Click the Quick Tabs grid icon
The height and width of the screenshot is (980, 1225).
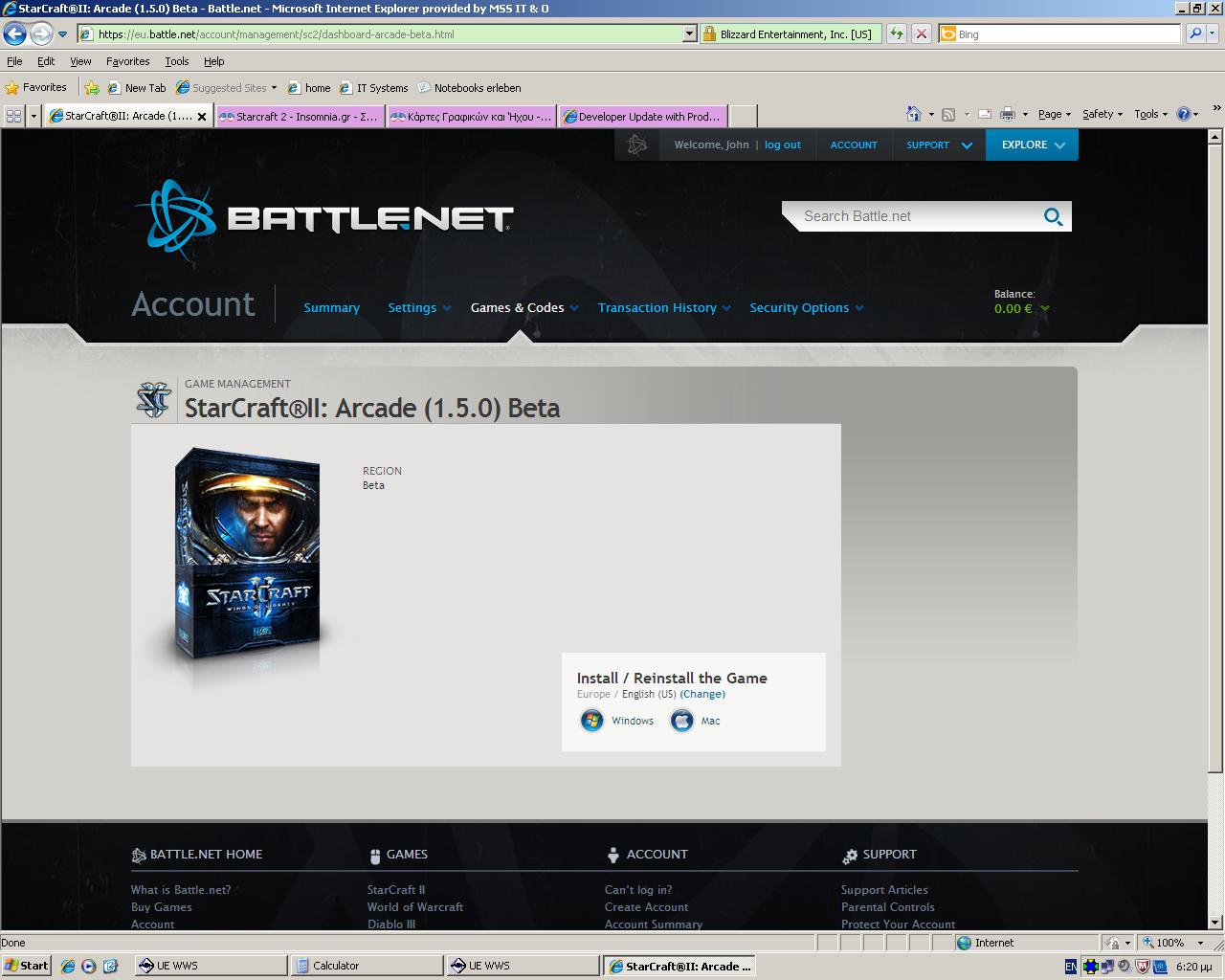[x=14, y=116]
